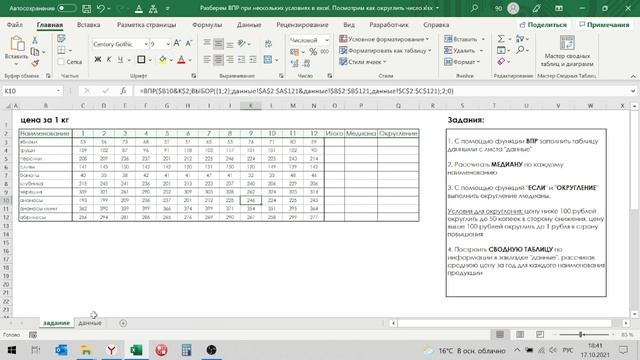Open the Разработчик tab
Image resolution: width=640 pixels, height=360 pixels.
click(x=389, y=25)
